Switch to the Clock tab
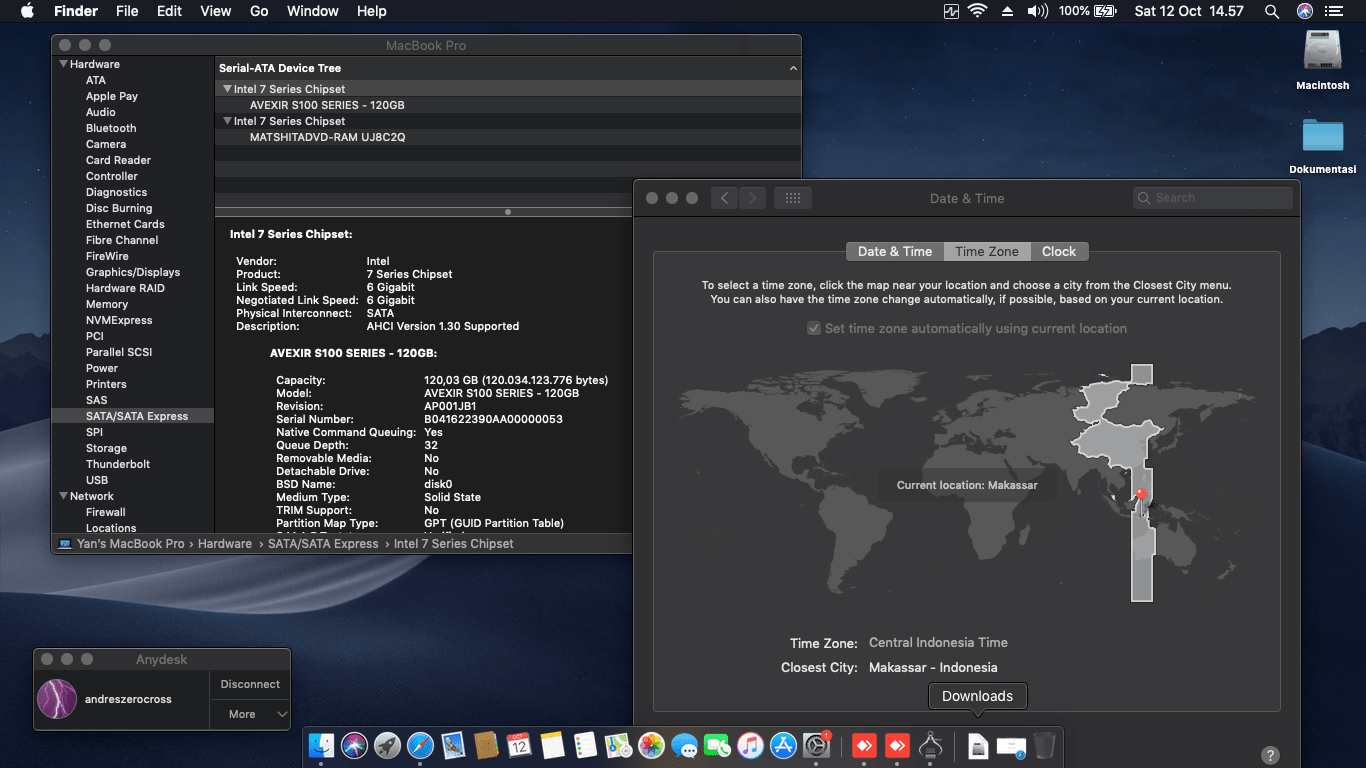The image size is (1366, 768). coord(1058,251)
